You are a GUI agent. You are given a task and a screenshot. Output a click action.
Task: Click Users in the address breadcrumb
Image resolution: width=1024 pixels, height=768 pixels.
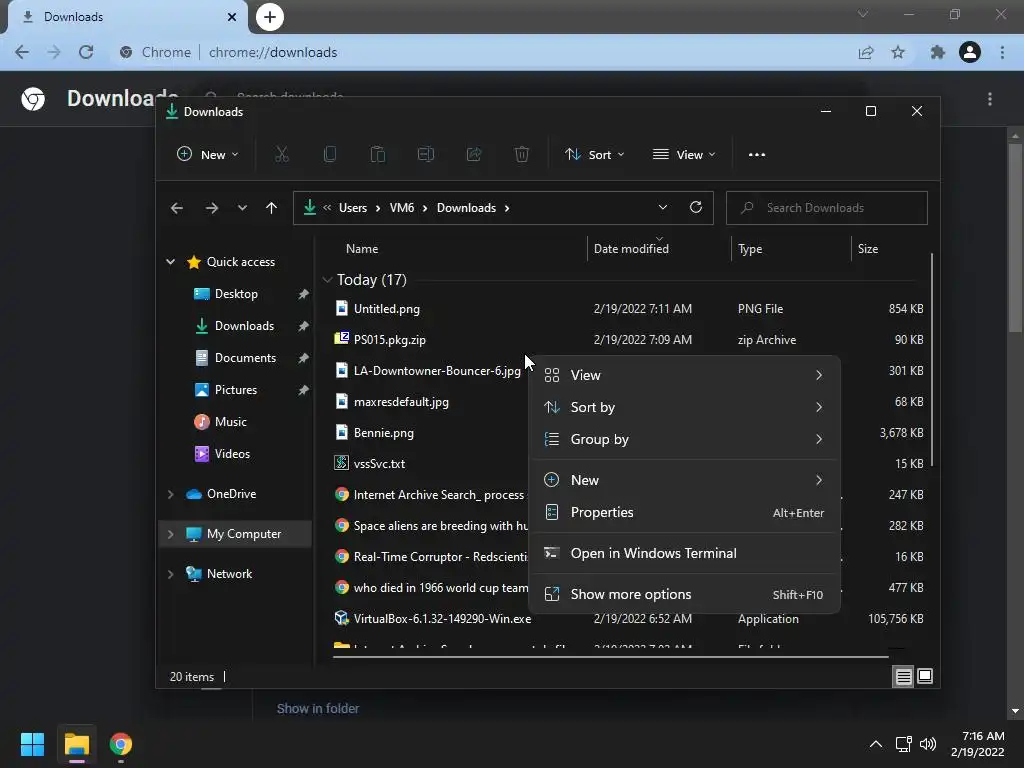[353, 208]
